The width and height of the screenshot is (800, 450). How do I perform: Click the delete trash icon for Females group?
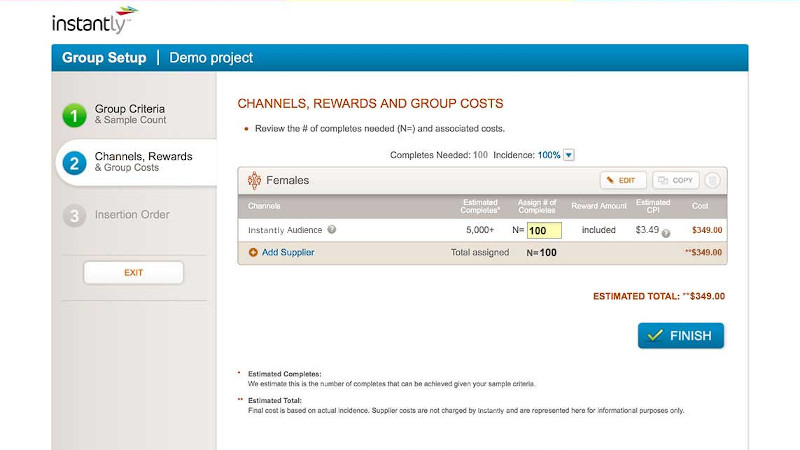712,181
